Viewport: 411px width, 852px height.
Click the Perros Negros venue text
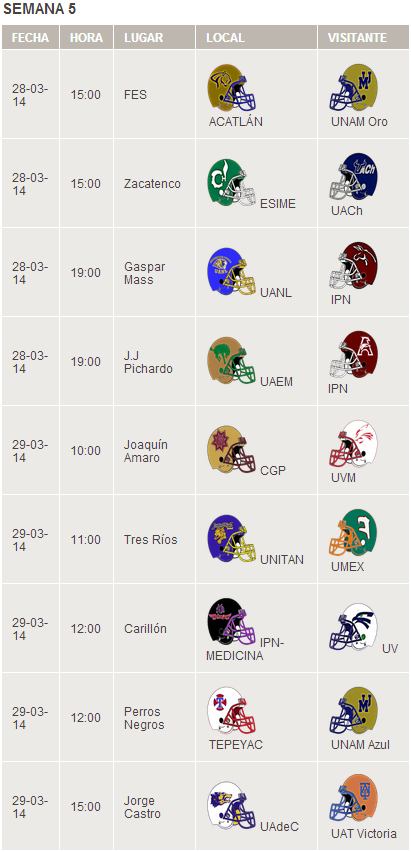click(x=144, y=718)
